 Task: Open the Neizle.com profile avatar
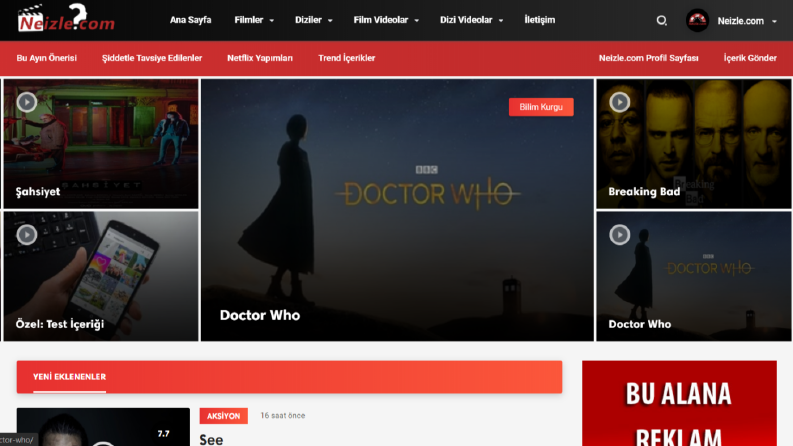coord(697,21)
